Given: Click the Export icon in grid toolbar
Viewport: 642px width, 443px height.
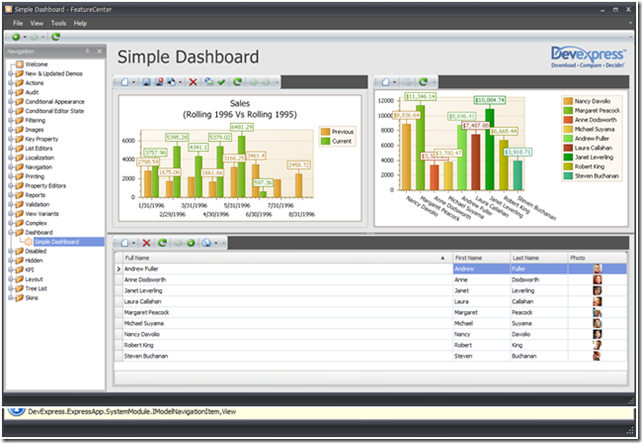Looking at the screenshot, I should pos(207,243).
